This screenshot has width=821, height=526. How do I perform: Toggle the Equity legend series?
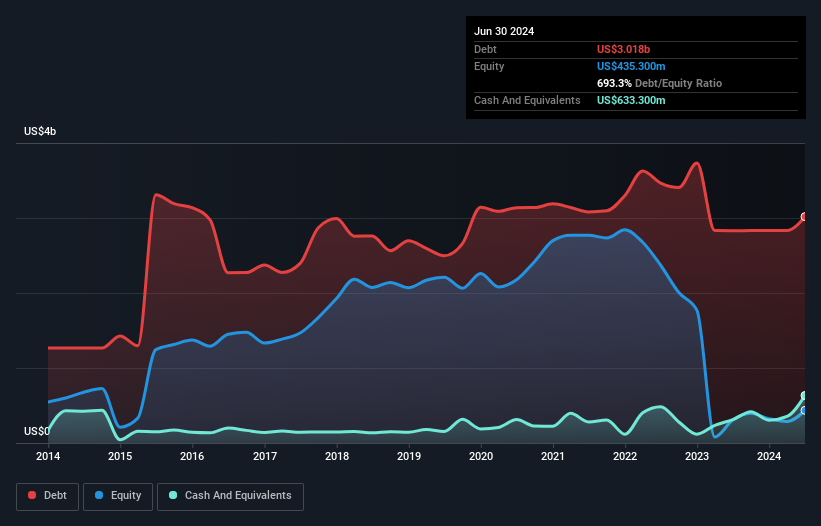click(118, 496)
